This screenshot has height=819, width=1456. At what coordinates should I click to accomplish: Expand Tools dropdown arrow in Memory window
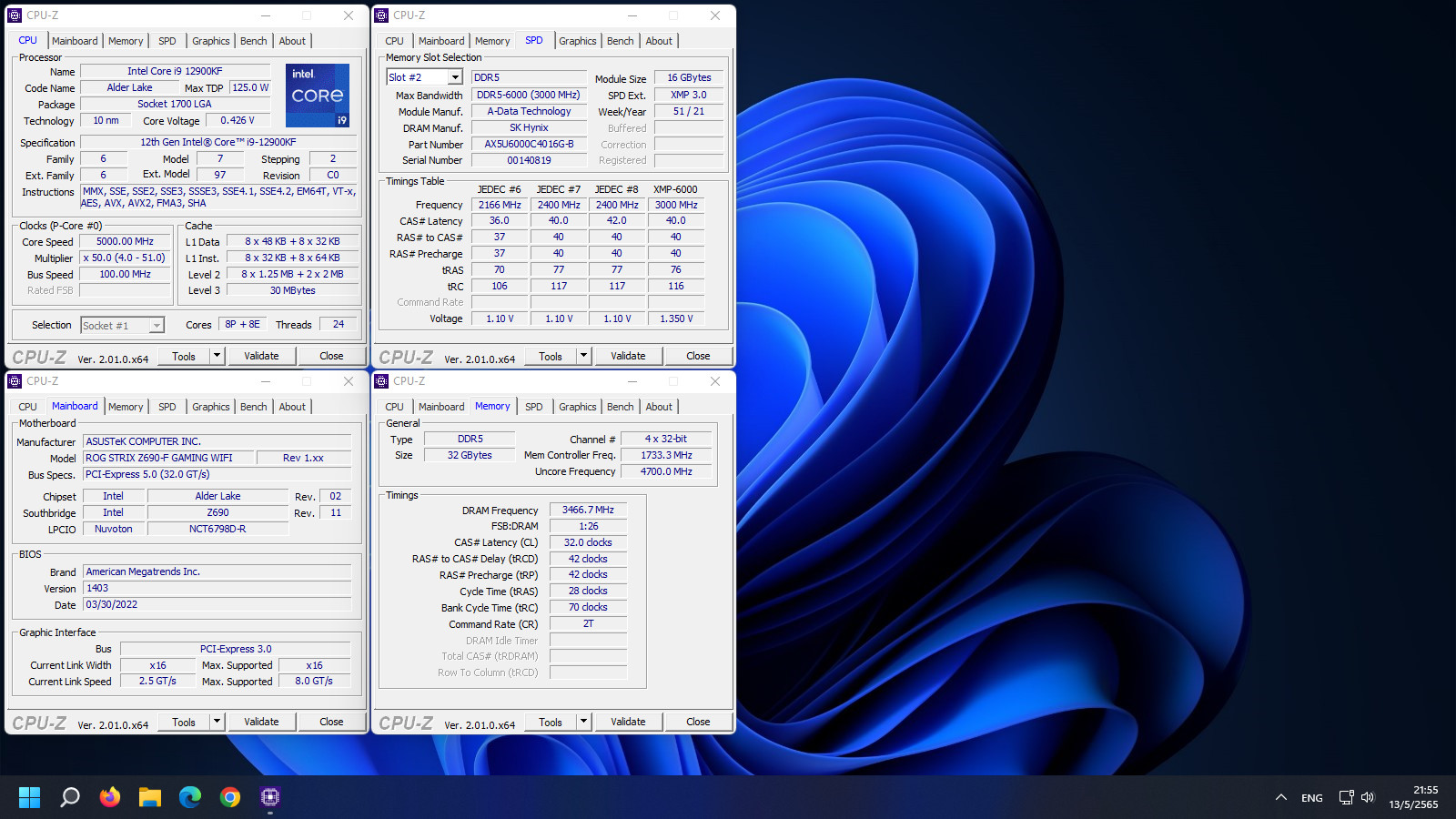tap(583, 722)
